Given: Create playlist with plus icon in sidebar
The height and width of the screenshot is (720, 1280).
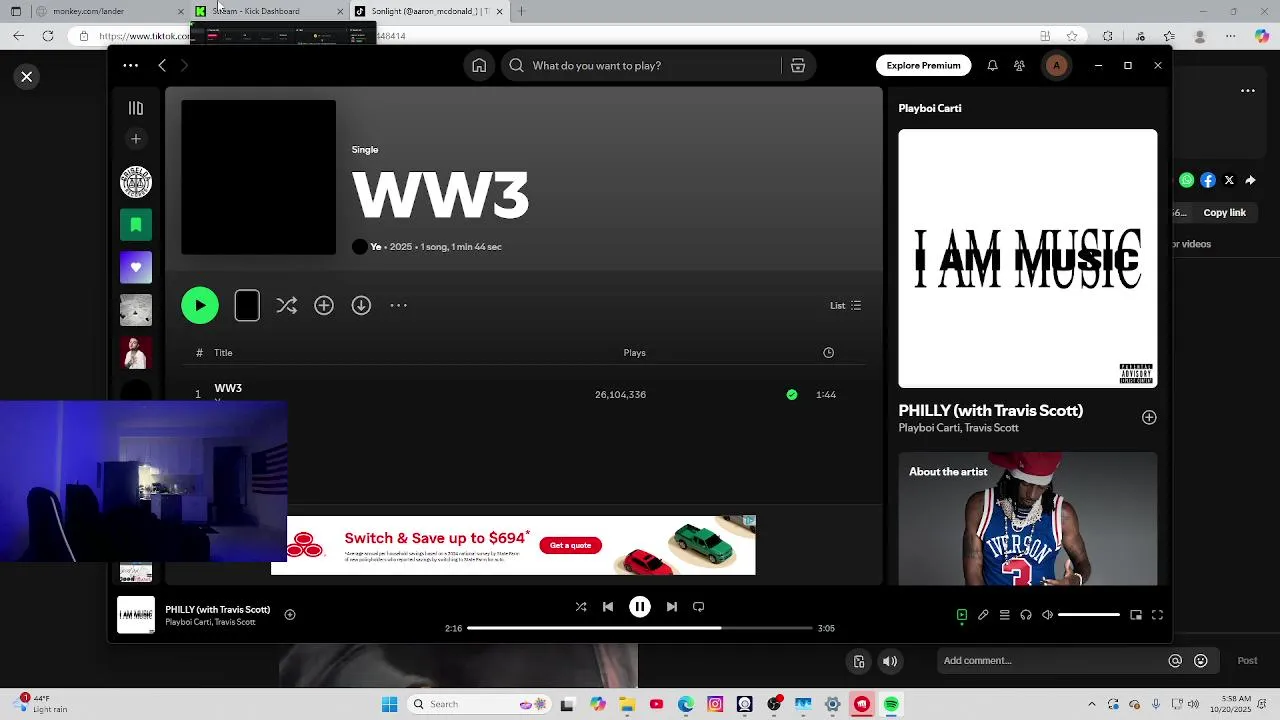Looking at the screenshot, I should 136,139.
